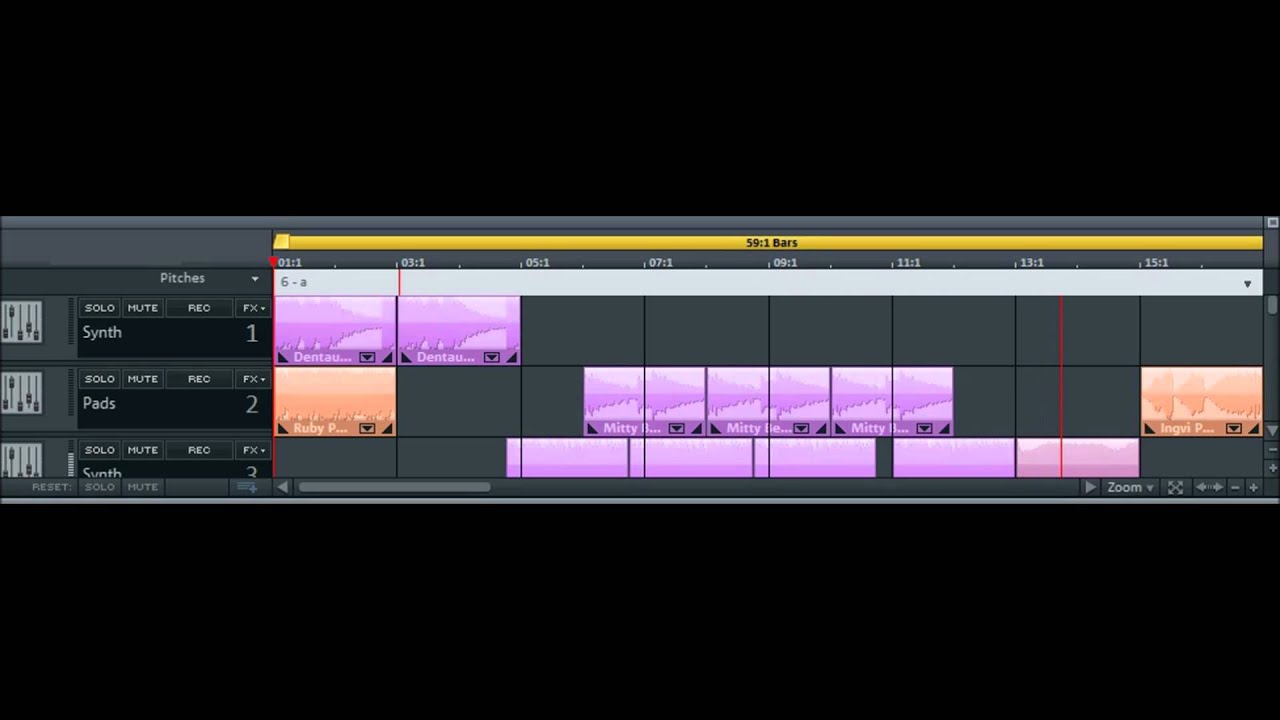1280x720 pixels.
Task: Click the 09:1 ruler marker
Action: click(x=785, y=263)
